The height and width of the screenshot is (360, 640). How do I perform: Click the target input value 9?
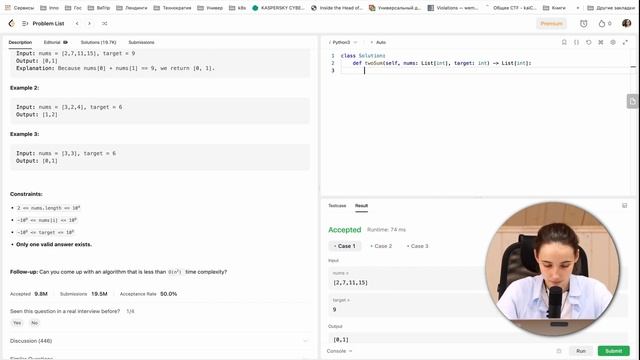[334, 309]
